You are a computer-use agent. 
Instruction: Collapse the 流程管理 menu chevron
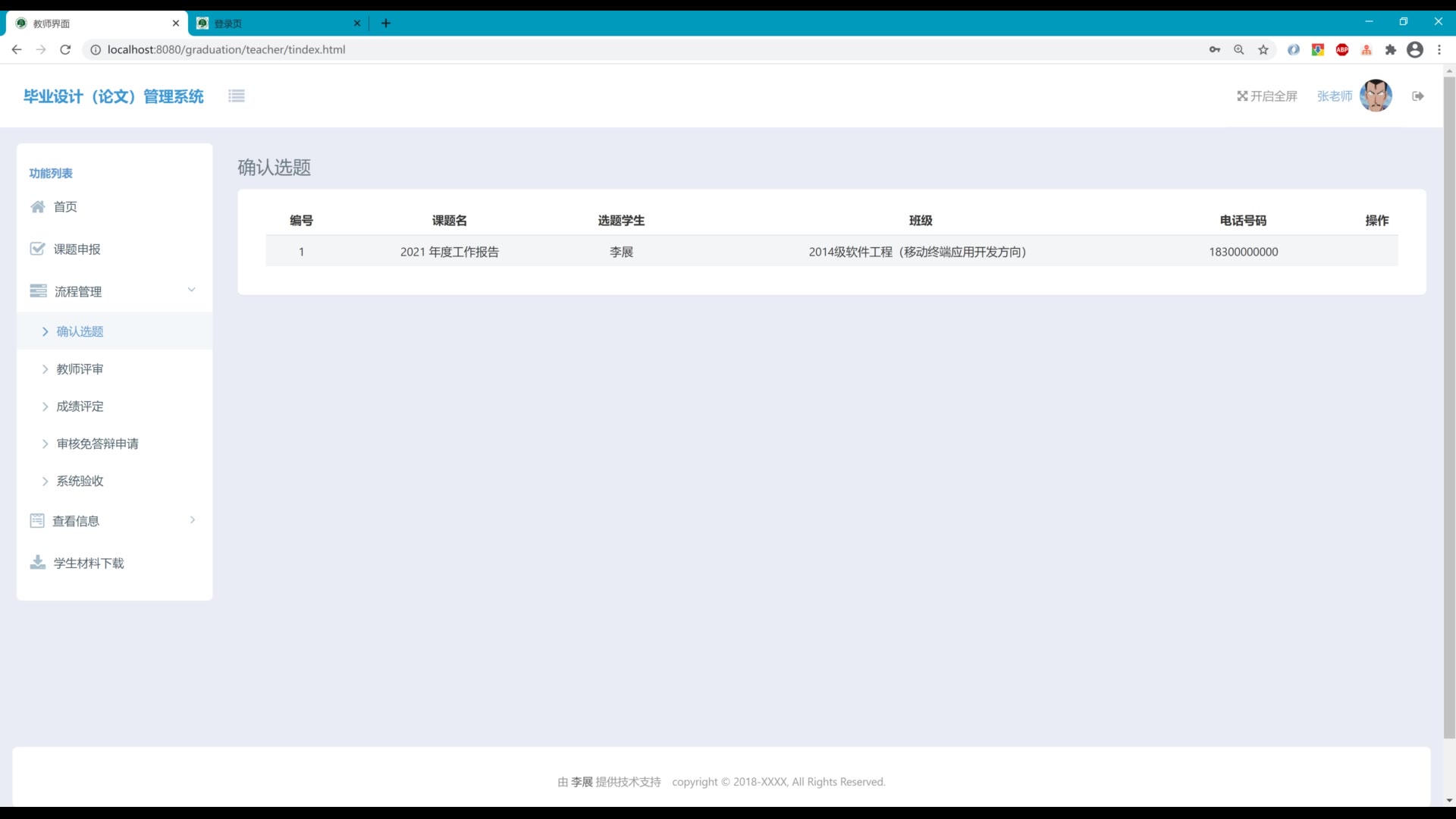click(x=191, y=290)
